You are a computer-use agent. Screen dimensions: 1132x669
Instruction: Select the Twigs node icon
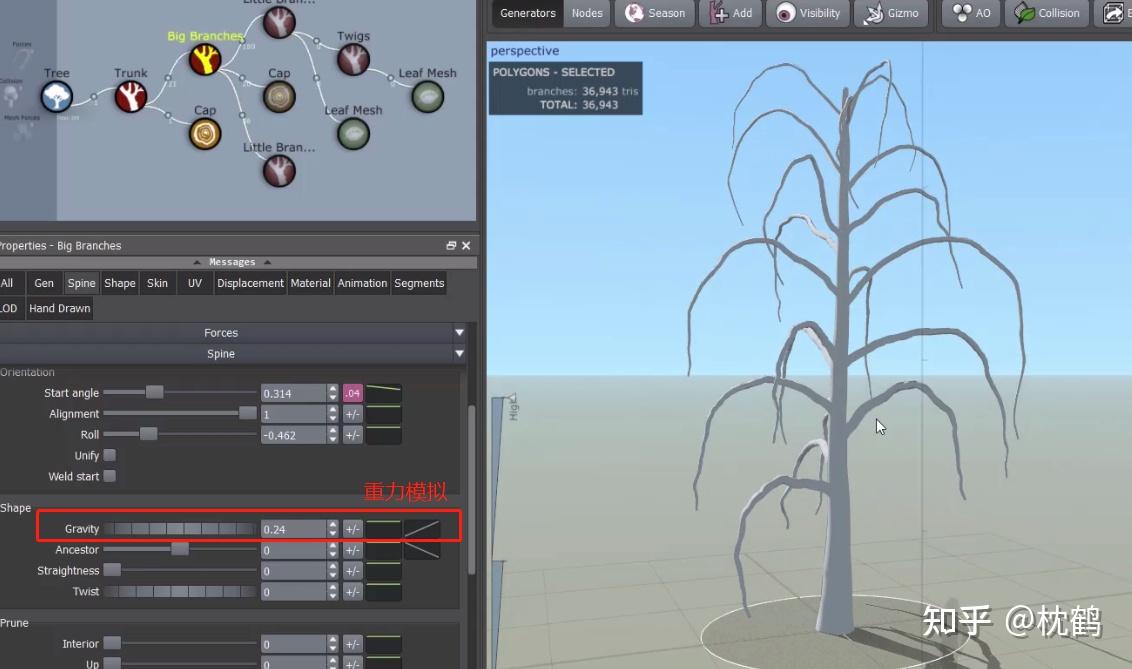click(x=353, y=59)
